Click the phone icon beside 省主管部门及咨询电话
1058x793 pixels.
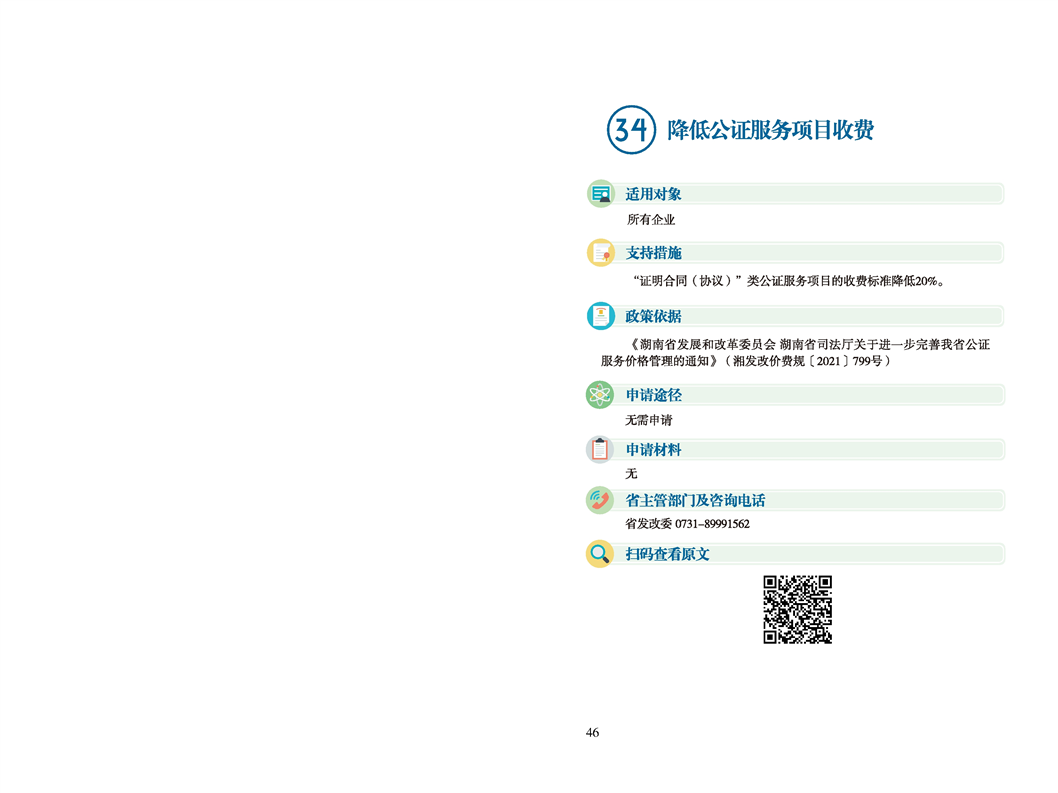pos(600,500)
